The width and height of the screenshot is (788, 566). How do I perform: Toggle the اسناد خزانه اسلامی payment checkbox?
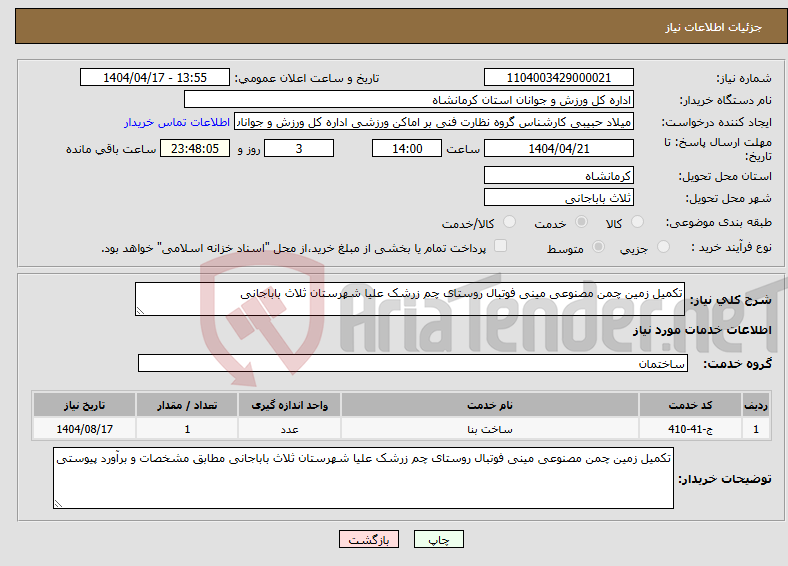pyautogui.click(x=500, y=246)
